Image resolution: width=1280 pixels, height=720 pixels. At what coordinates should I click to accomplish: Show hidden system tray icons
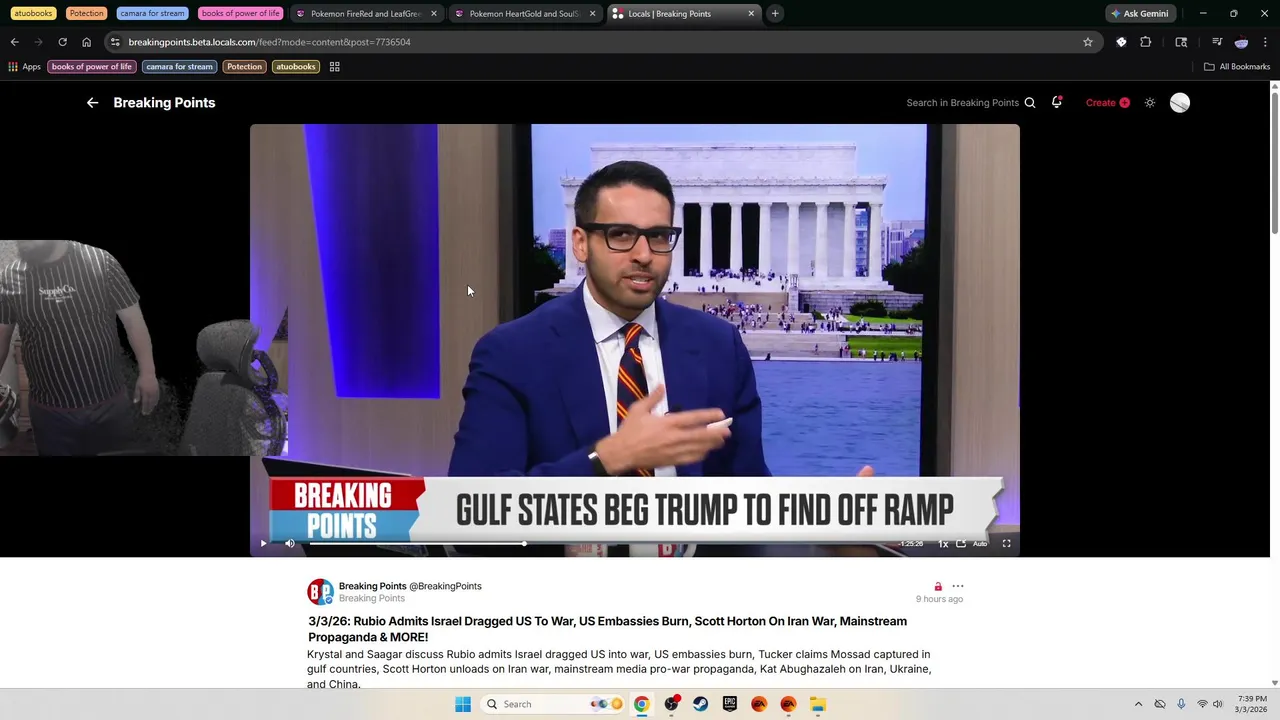tap(1138, 704)
